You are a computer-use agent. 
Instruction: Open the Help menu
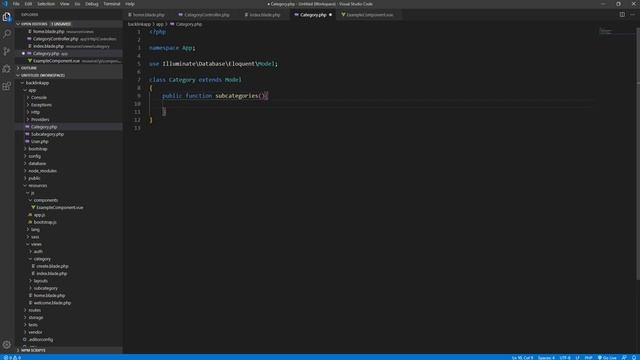(x=130, y=4)
